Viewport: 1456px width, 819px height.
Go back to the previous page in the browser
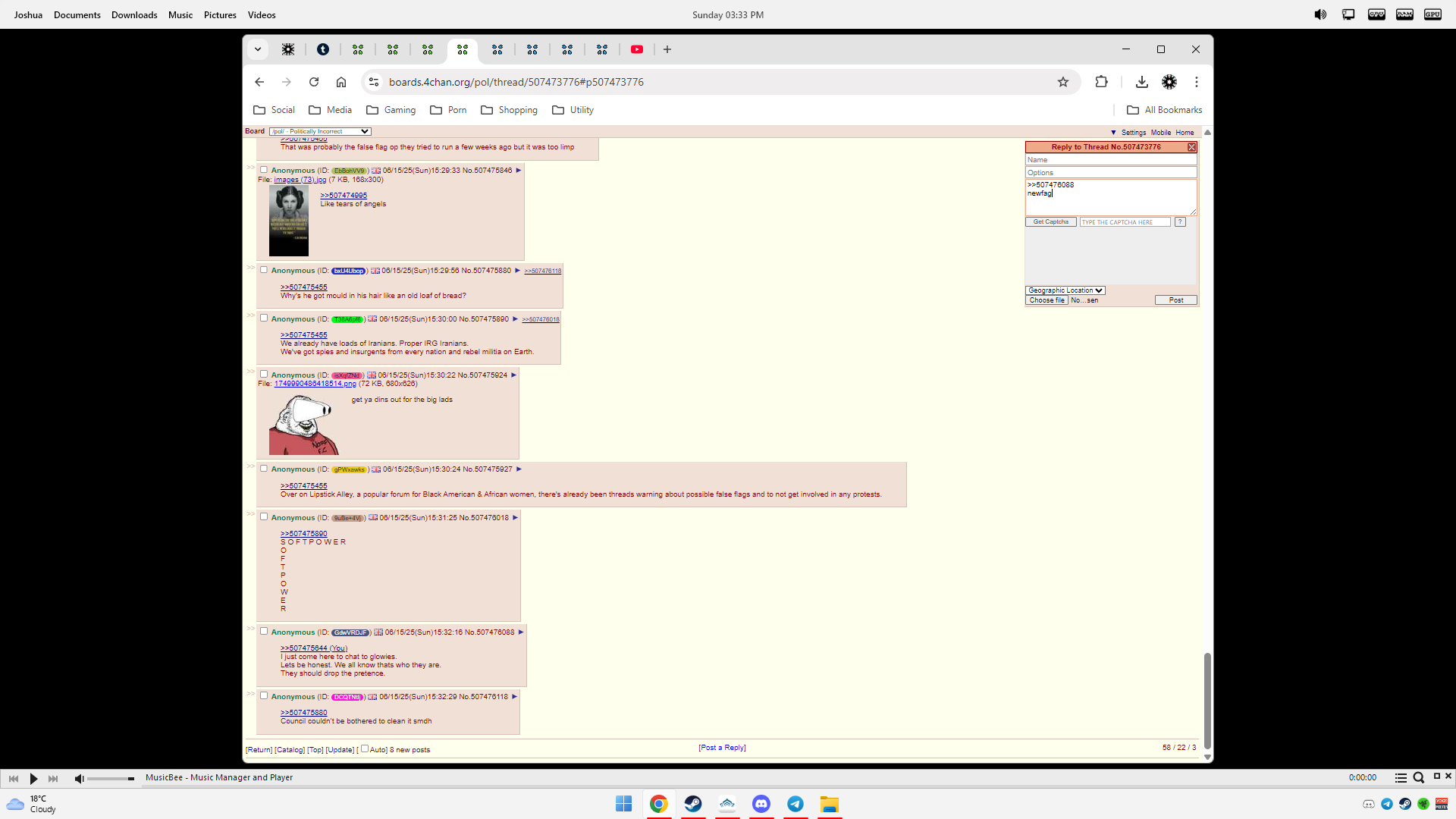(259, 82)
